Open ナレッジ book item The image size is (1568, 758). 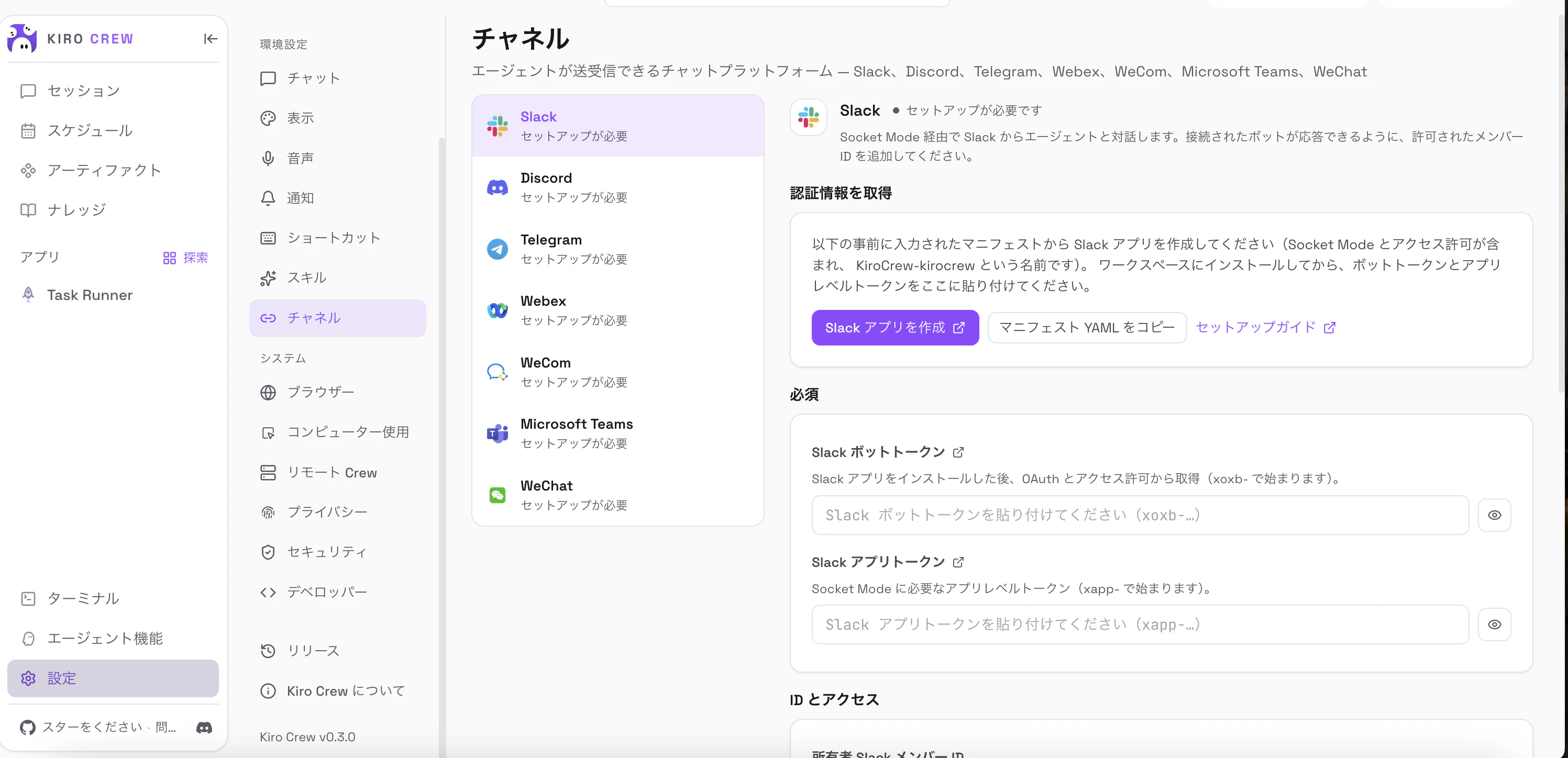(x=113, y=210)
